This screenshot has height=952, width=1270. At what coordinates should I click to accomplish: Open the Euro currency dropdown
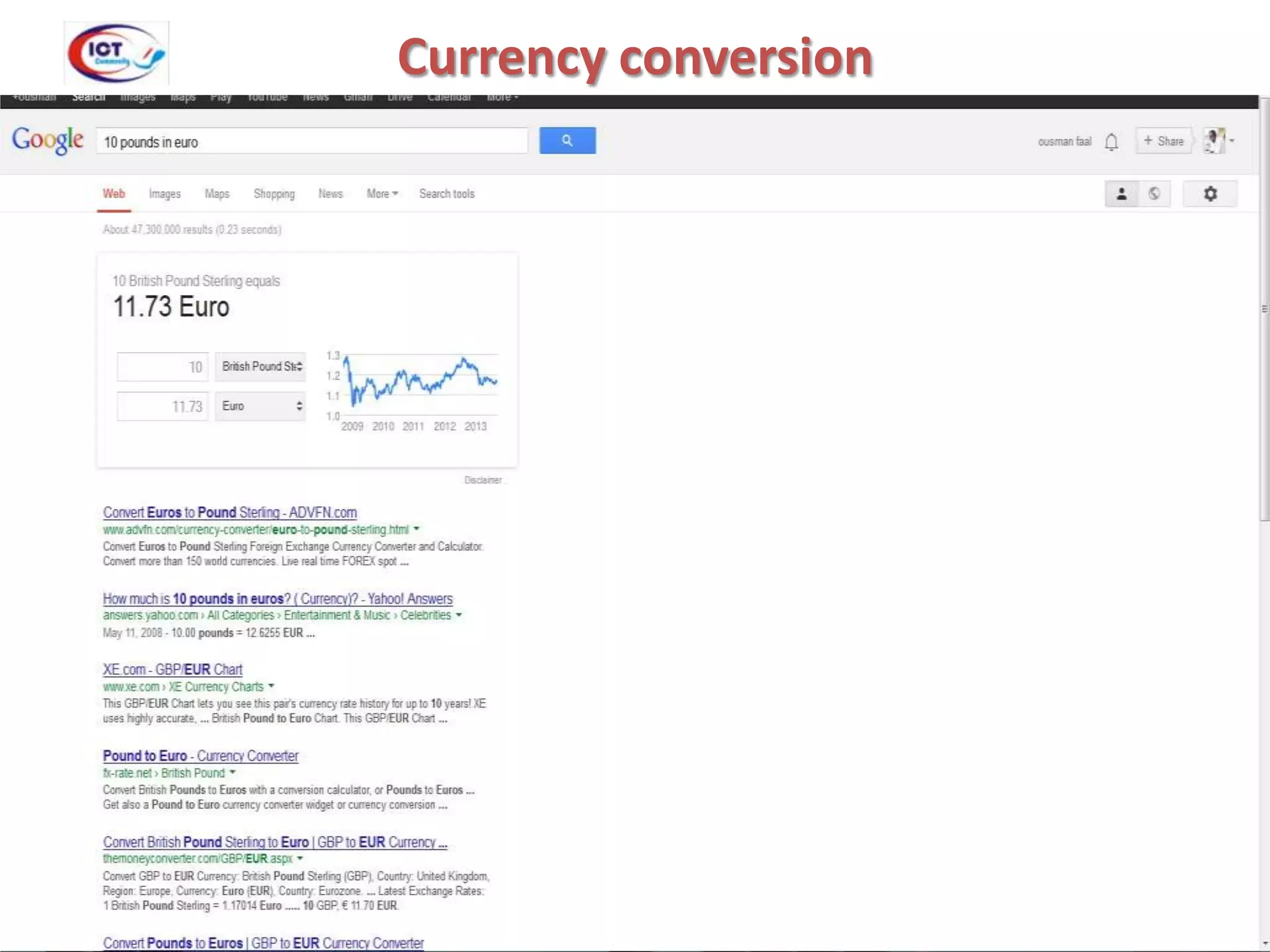(x=260, y=406)
